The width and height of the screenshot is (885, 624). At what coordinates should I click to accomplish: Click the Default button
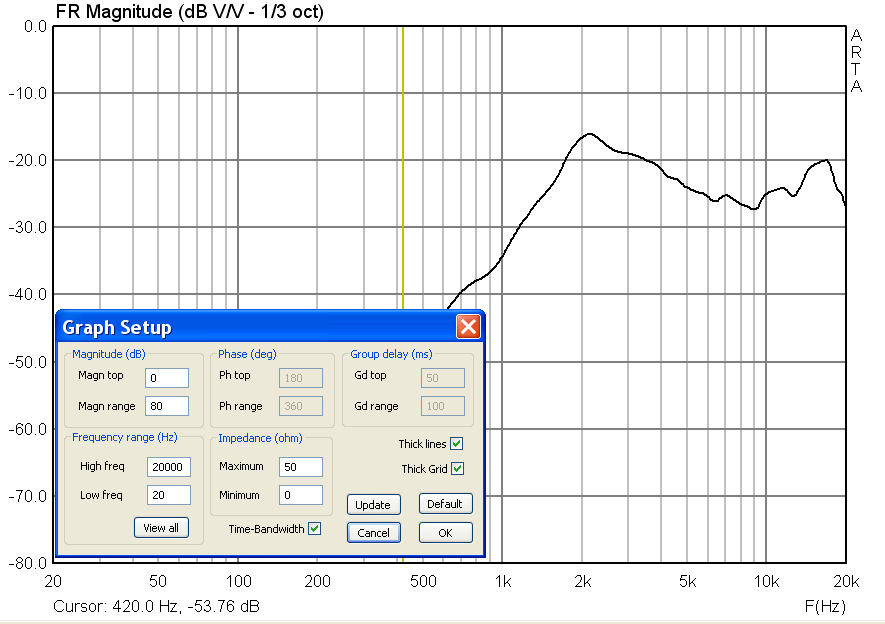(445, 503)
